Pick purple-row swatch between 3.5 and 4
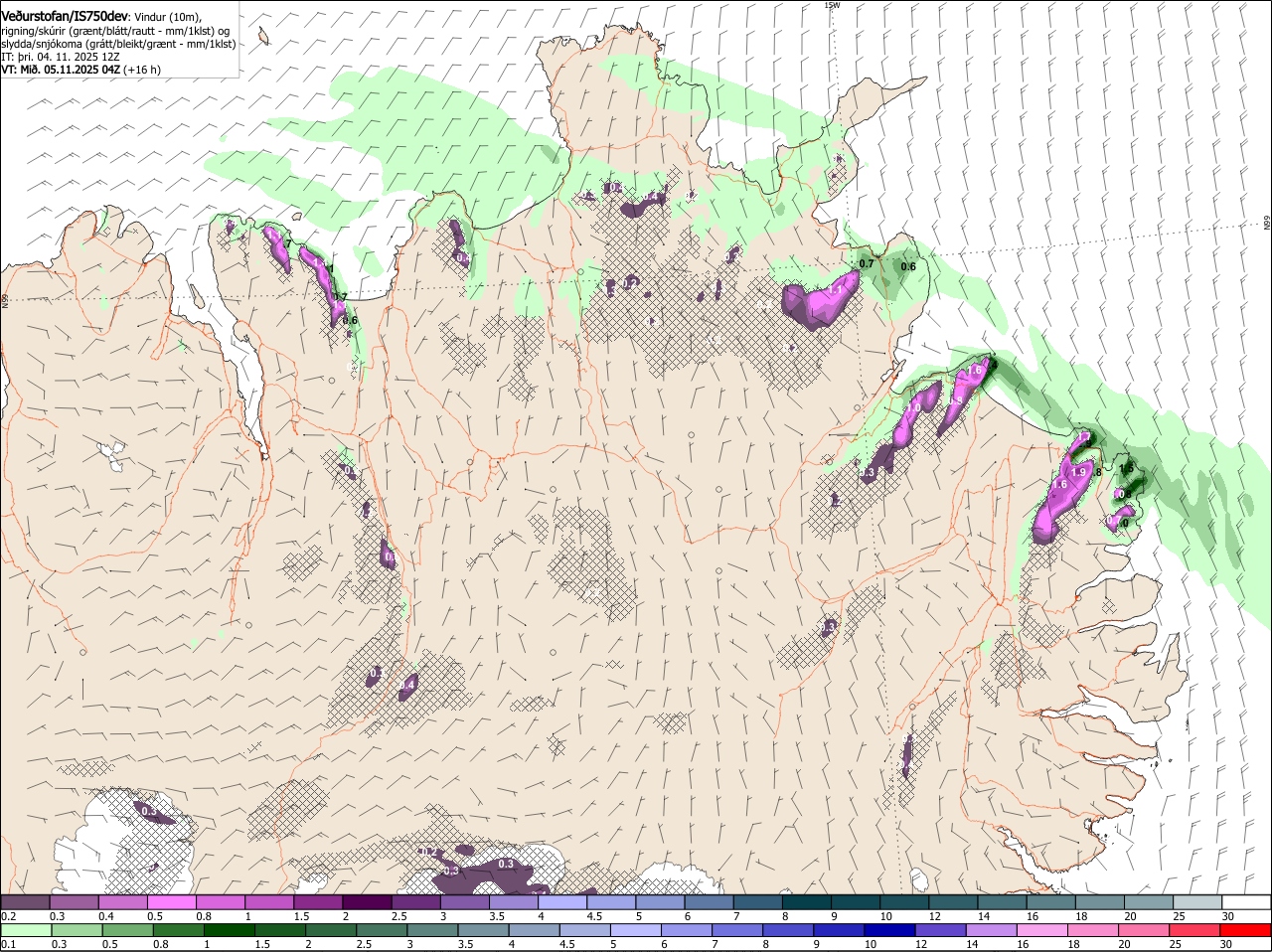1272x952 pixels. [x=513, y=902]
